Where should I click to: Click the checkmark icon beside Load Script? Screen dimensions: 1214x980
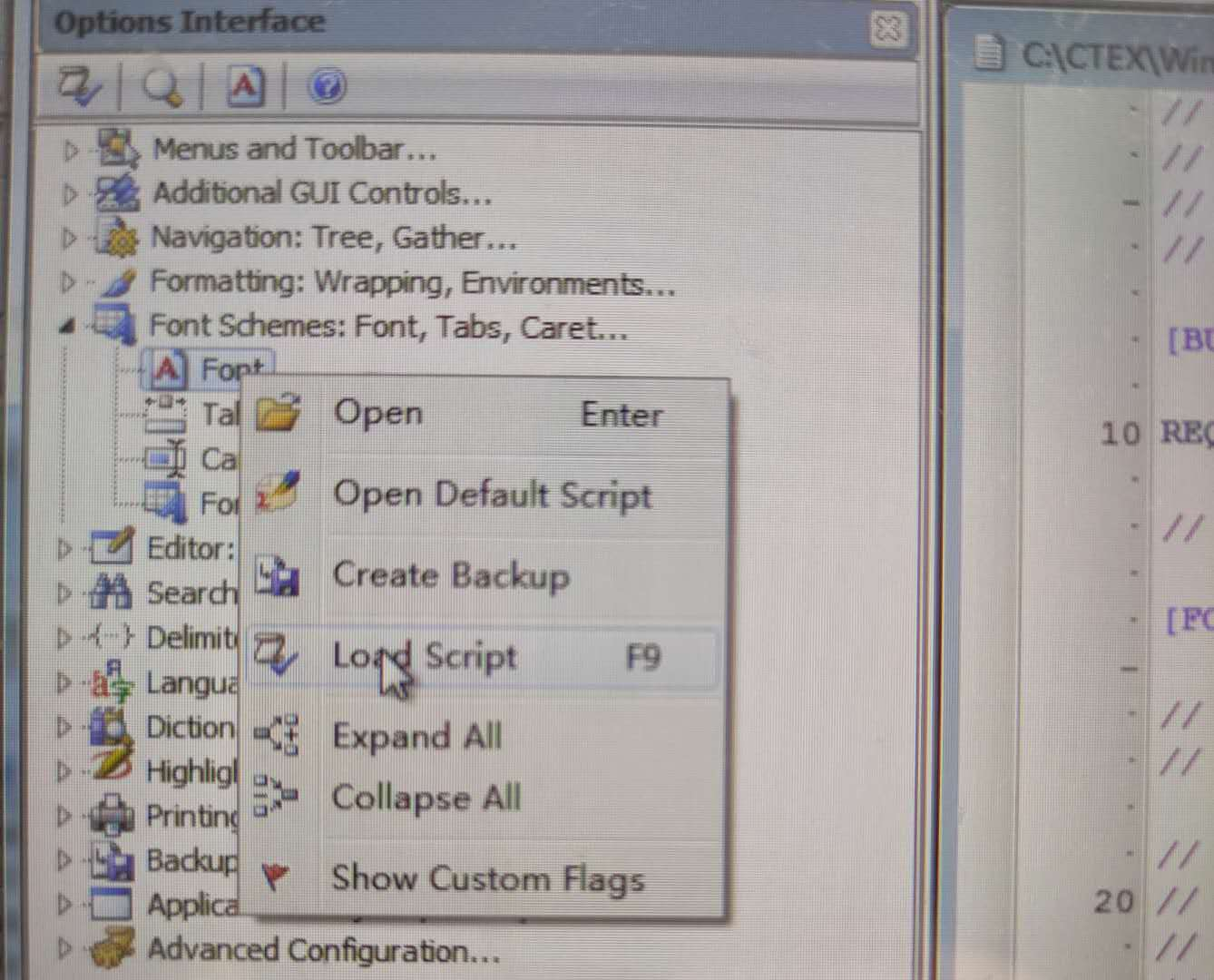(x=275, y=655)
